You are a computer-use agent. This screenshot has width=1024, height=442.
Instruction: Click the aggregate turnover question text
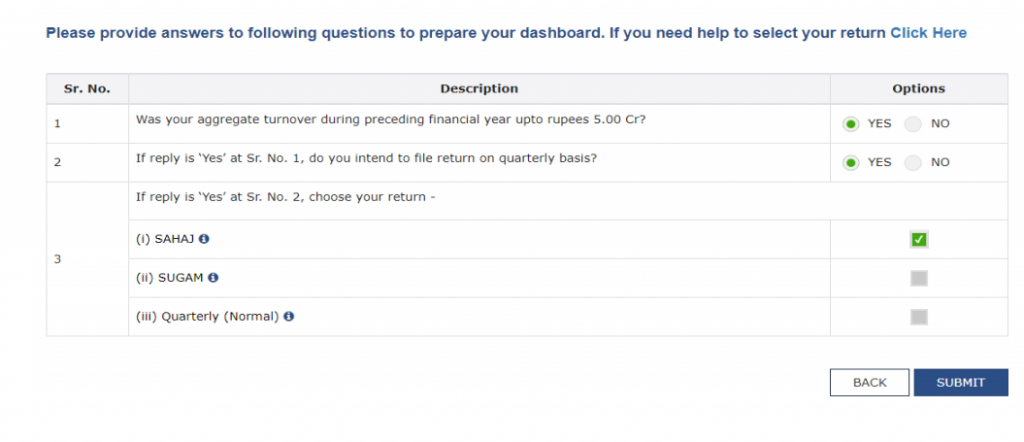pos(391,119)
